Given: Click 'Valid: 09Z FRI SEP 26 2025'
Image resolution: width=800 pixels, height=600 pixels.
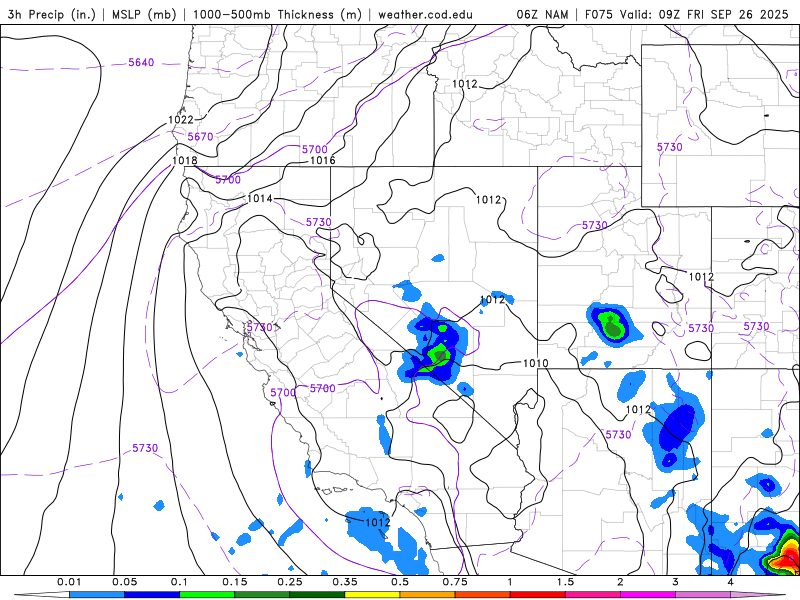Looking at the screenshot, I should (704, 14).
